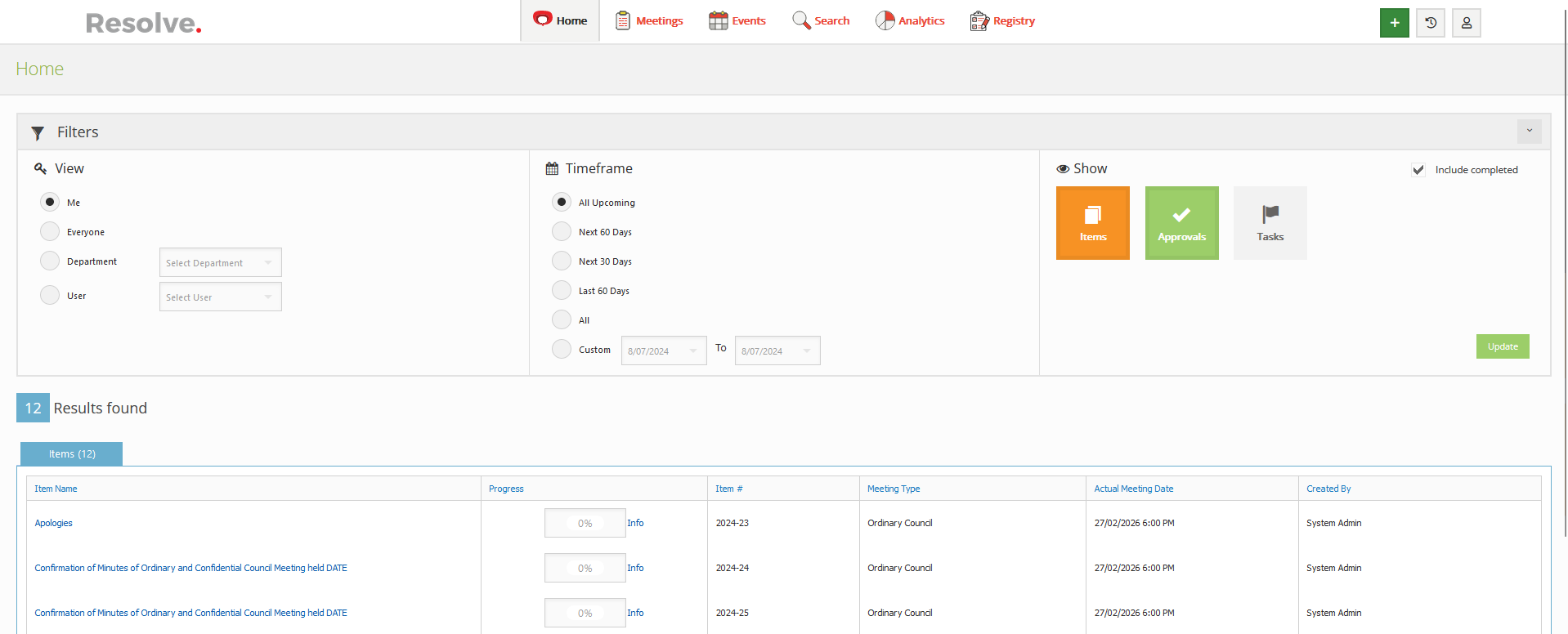The width and height of the screenshot is (1568, 634).
Task: Select the orange Items tile
Action: (x=1092, y=223)
